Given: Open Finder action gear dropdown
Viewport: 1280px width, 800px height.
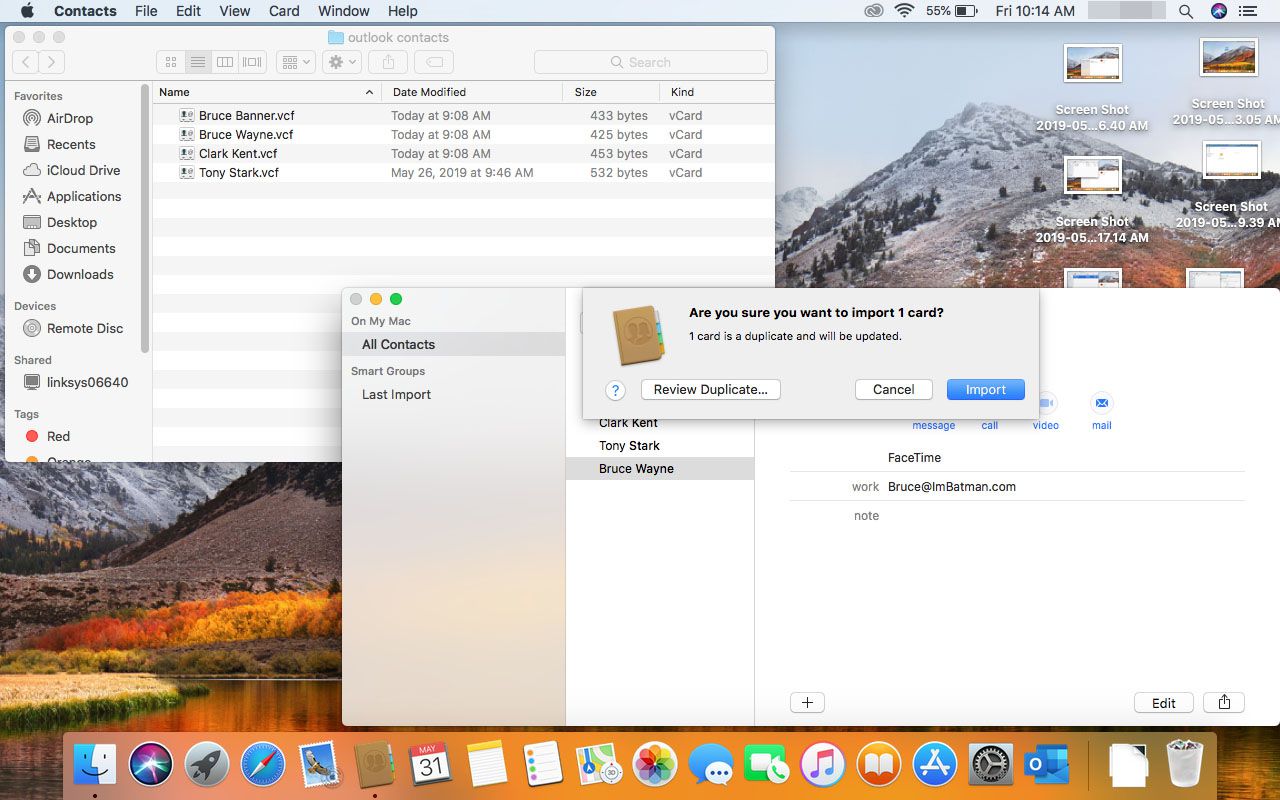Looking at the screenshot, I should point(342,62).
